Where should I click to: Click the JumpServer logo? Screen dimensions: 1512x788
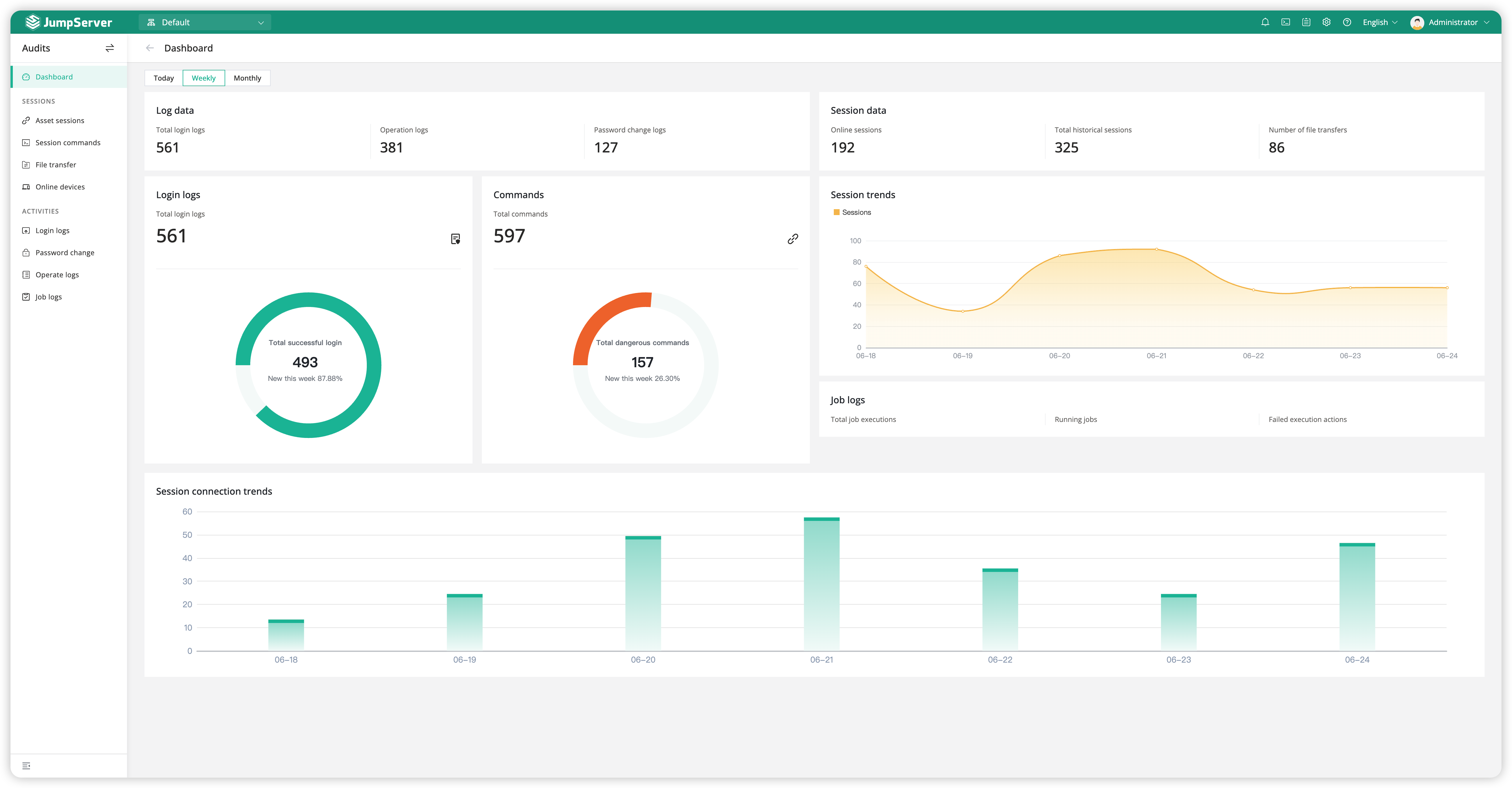click(69, 22)
